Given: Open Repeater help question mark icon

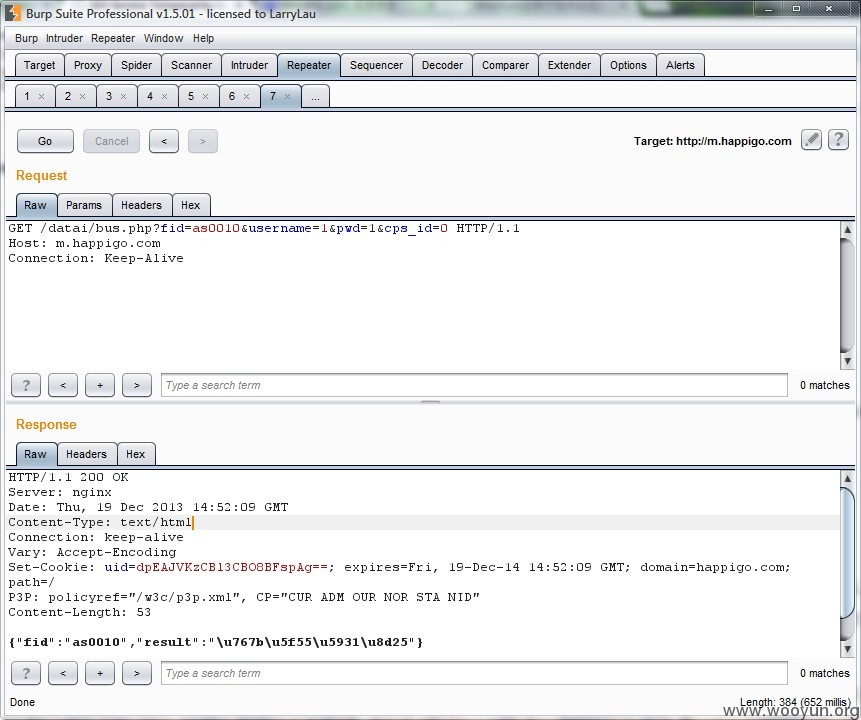Looking at the screenshot, I should (838, 140).
